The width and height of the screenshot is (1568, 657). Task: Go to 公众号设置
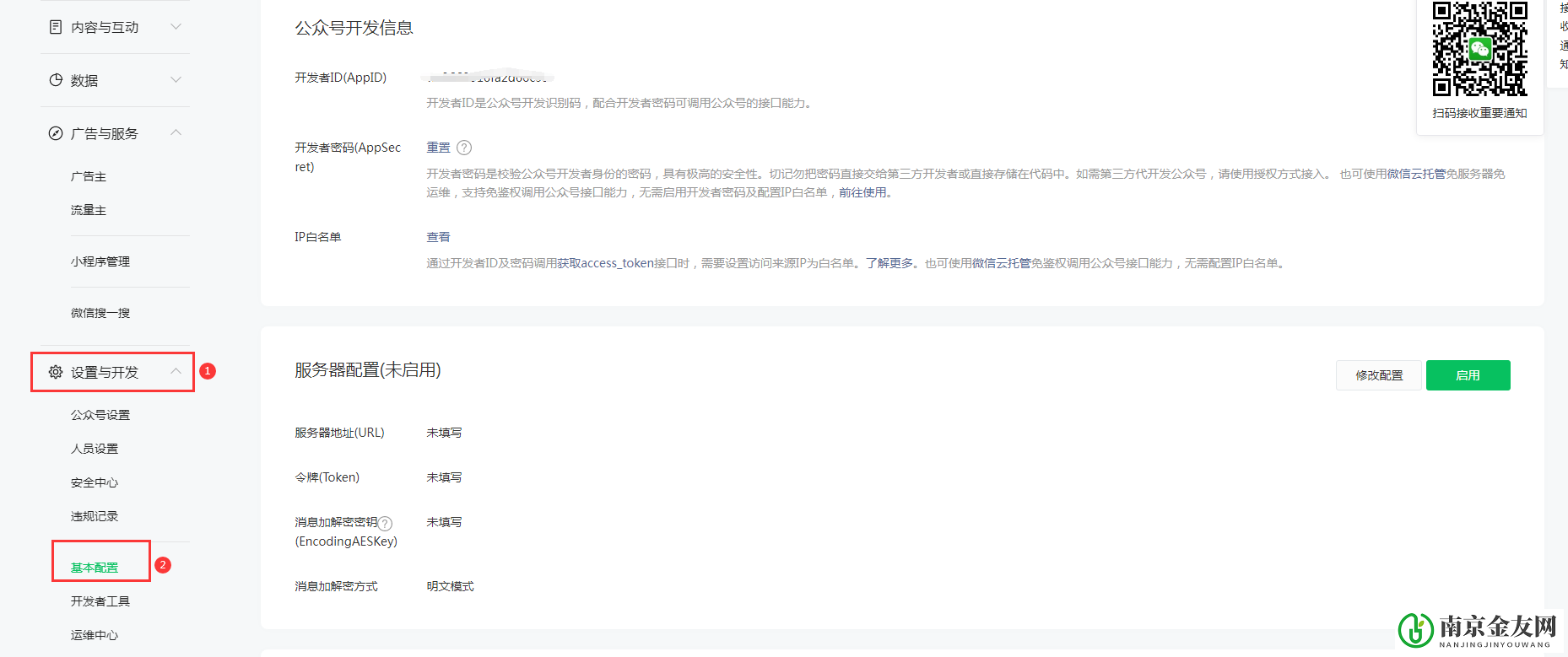click(100, 415)
